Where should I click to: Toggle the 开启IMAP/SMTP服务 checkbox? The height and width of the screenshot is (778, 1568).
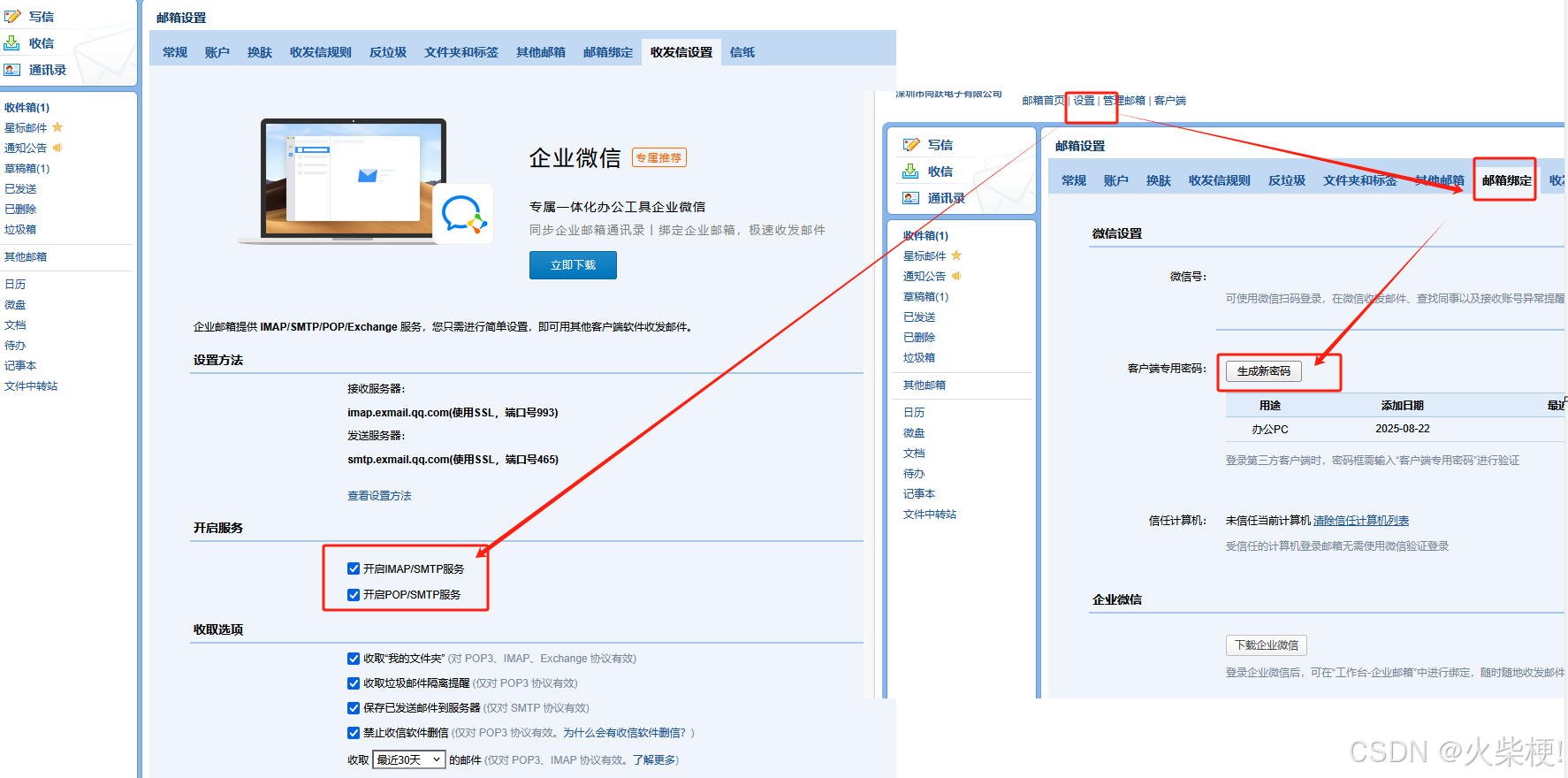pos(354,568)
